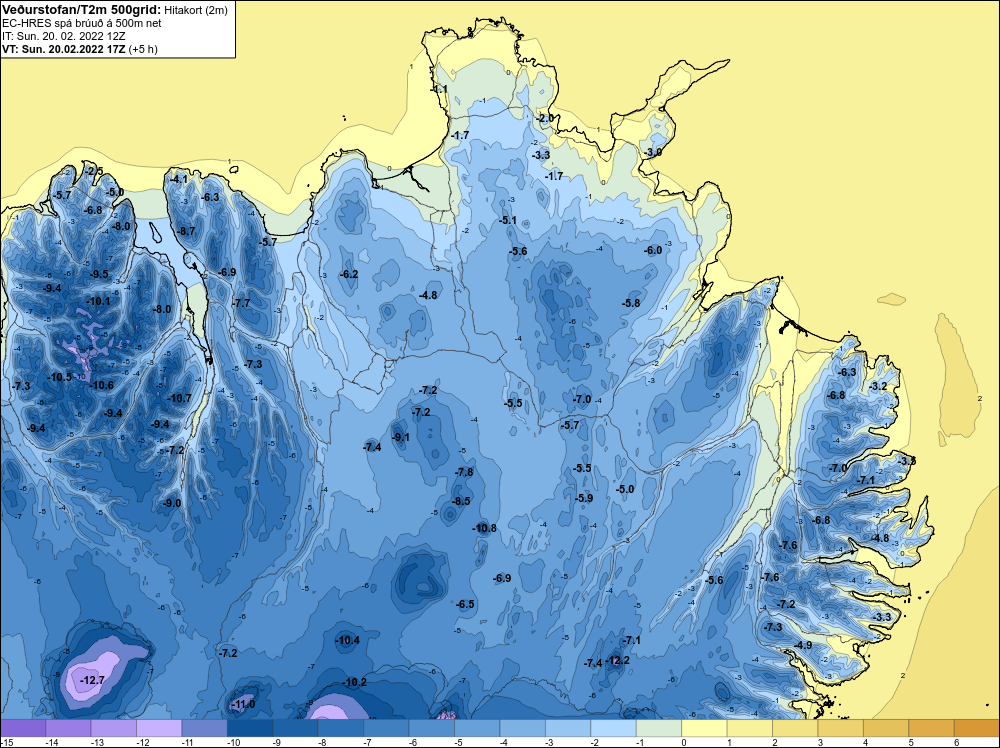Click the -10.8 temperature label
This screenshot has width=1000, height=748.
point(484,528)
